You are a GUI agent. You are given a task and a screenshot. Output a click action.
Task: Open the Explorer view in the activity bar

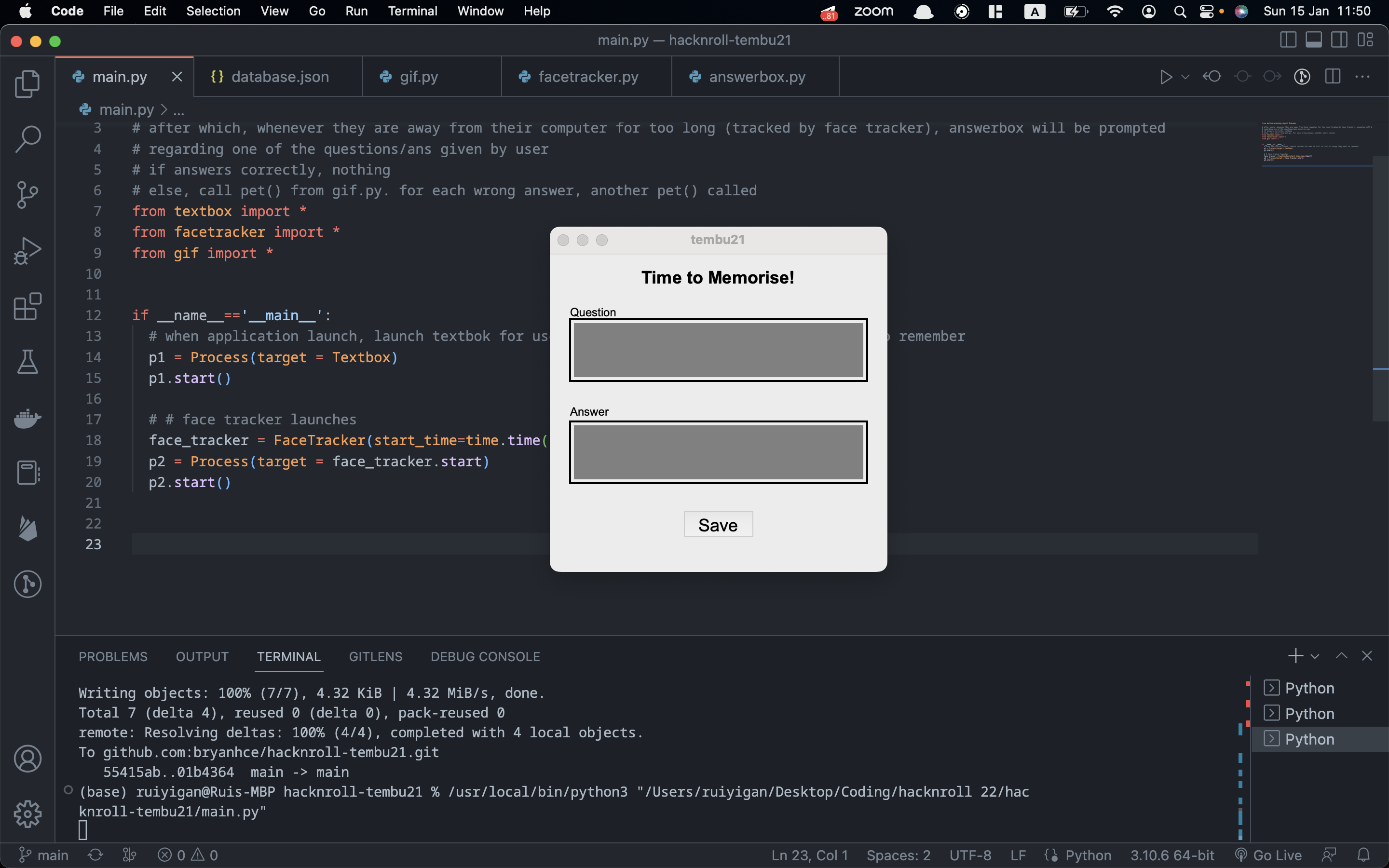27,84
